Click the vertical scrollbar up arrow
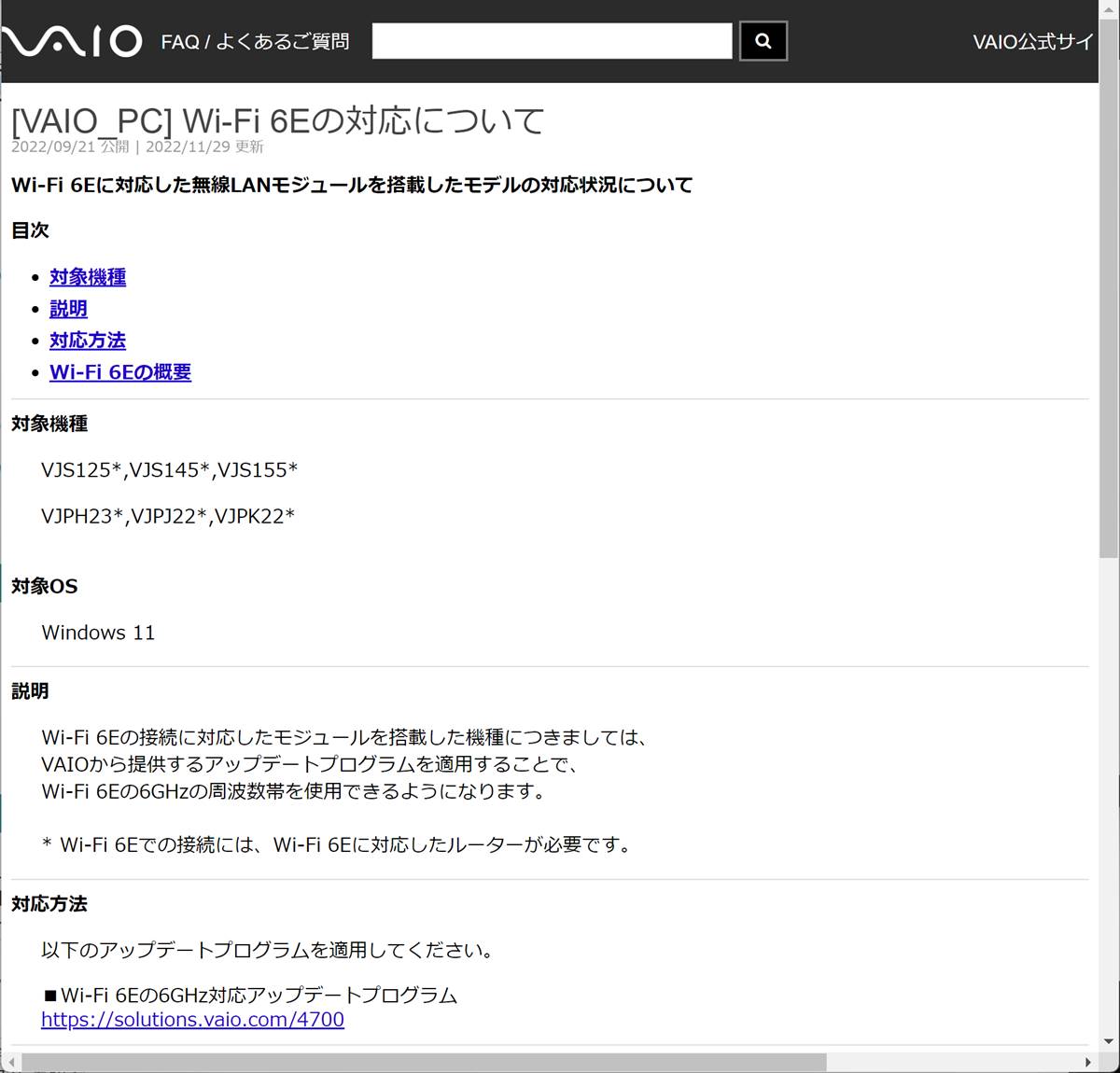Image resolution: width=1120 pixels, height=1073 pixels. pyautogui.click(x=1109, y=9)
